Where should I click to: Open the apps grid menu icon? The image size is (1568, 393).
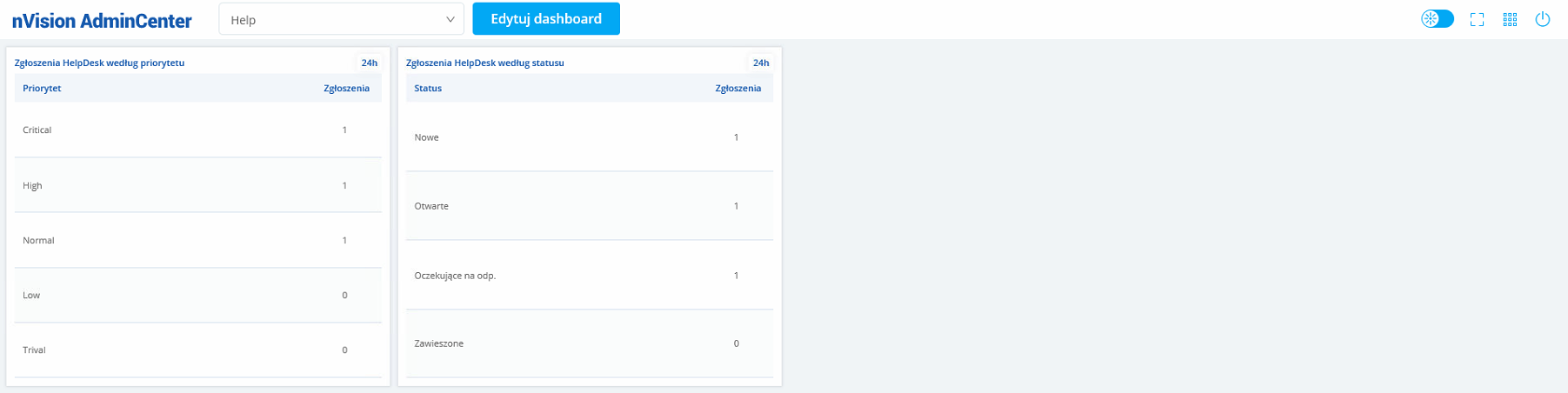click(x=1510, y=19)
